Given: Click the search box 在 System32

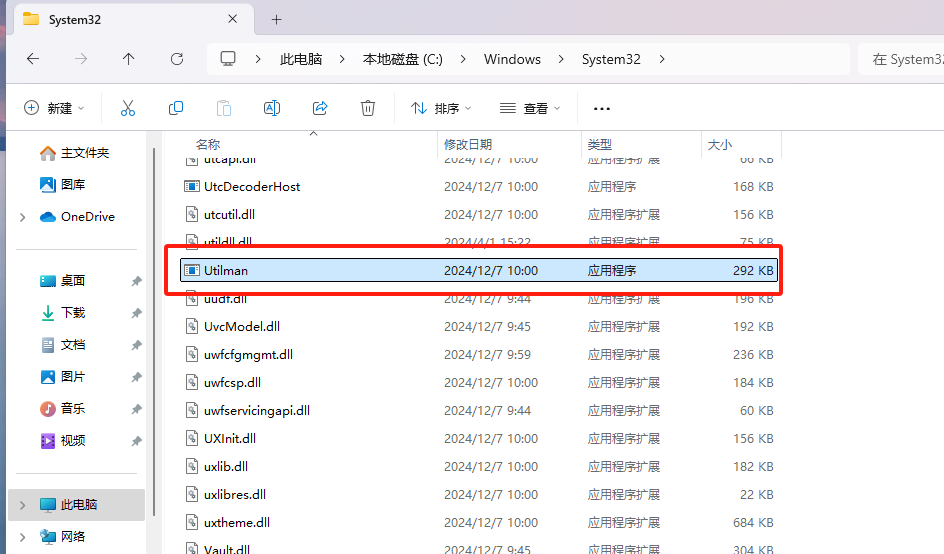Looking at the screenshot, I should tap(901, 59).
